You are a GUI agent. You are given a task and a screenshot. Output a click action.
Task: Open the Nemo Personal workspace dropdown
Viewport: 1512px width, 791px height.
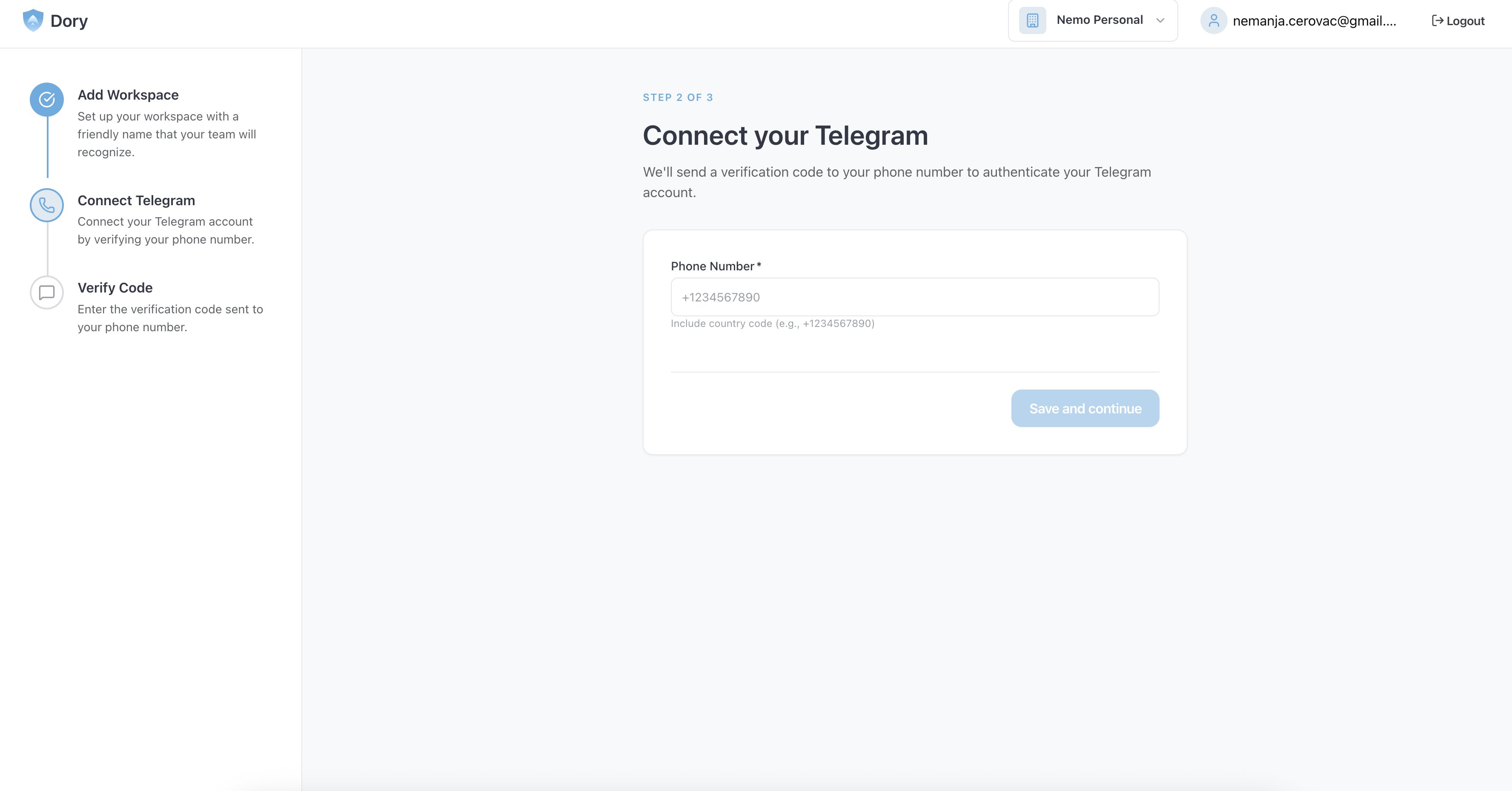pyautogui.click(x=1099, y=20)
